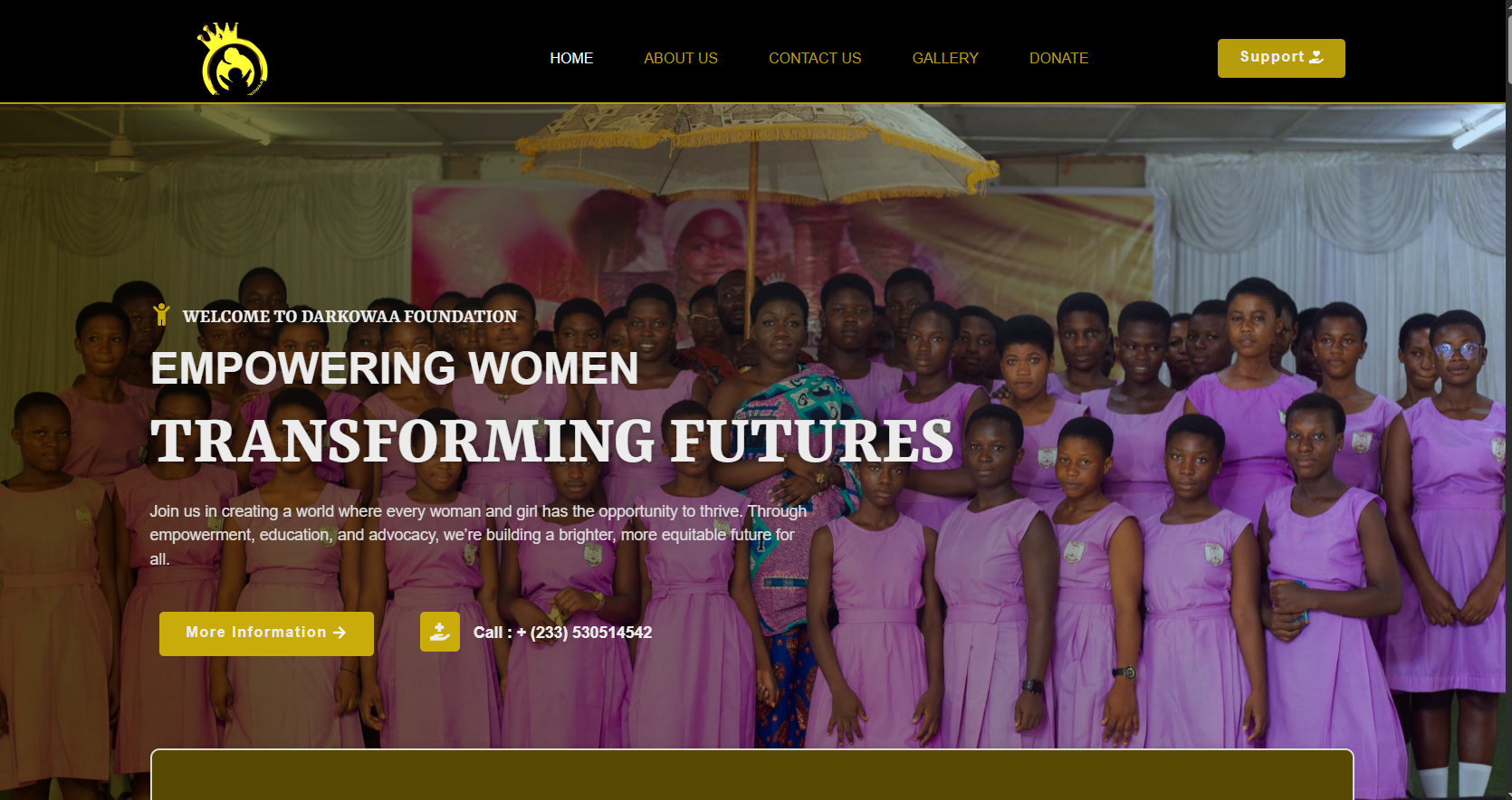Click the page's vertical scrollbar
Viewport: 1512px width, 800px height.
click(1508, 400)
